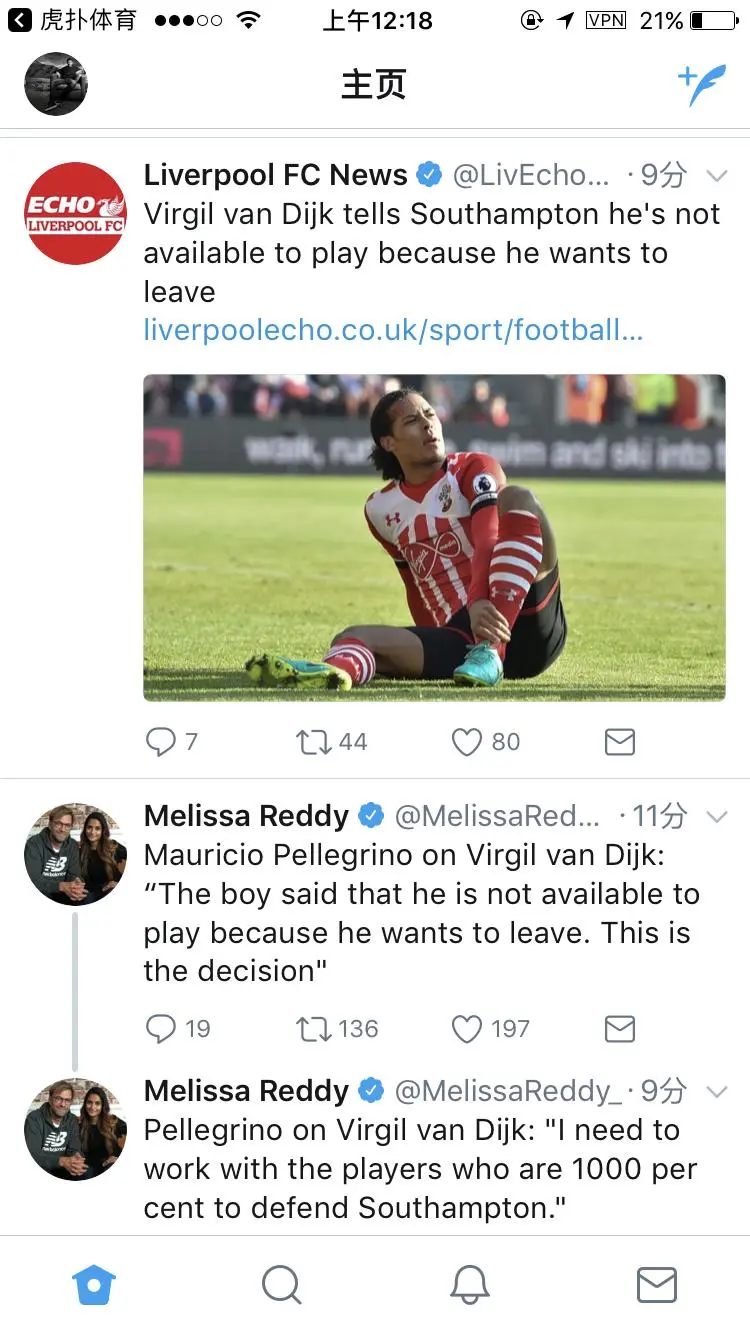View the Virgil van Dijk photo
The height and width of the screenshot is (1334, 750).
click(x=434, y=537)
